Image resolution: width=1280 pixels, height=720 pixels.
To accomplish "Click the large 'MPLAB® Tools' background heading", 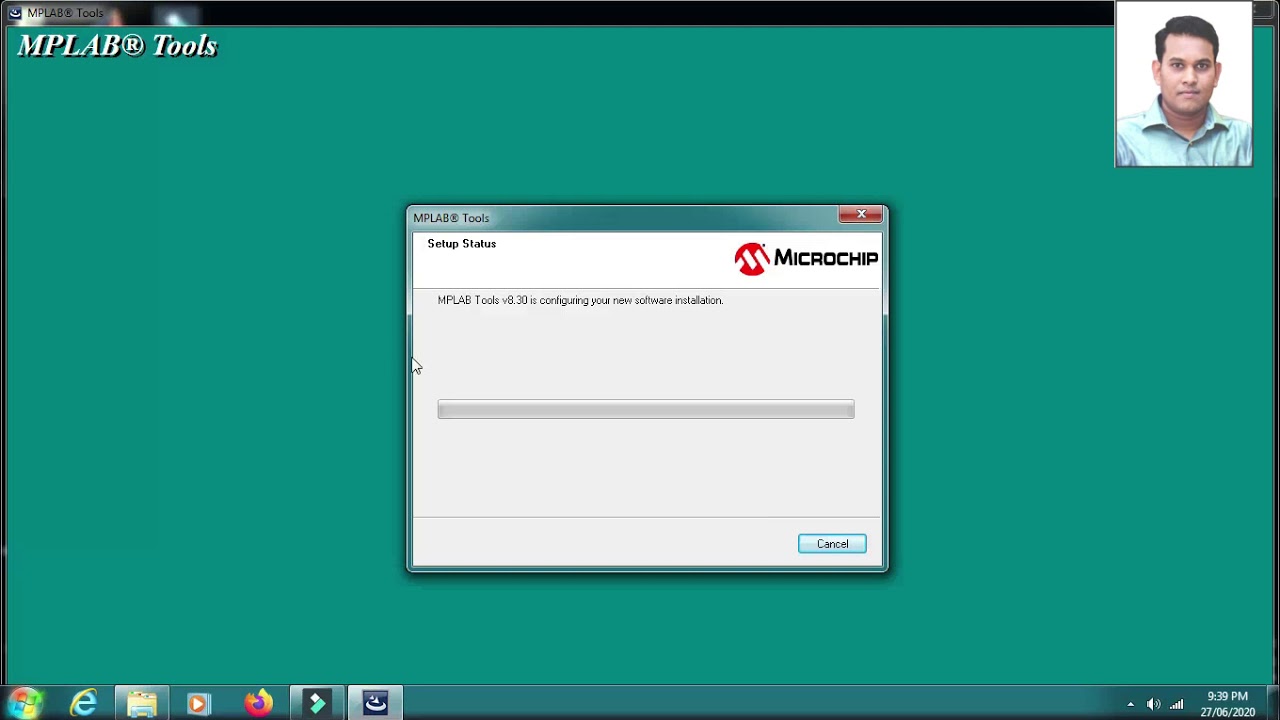I will point(117,46).
